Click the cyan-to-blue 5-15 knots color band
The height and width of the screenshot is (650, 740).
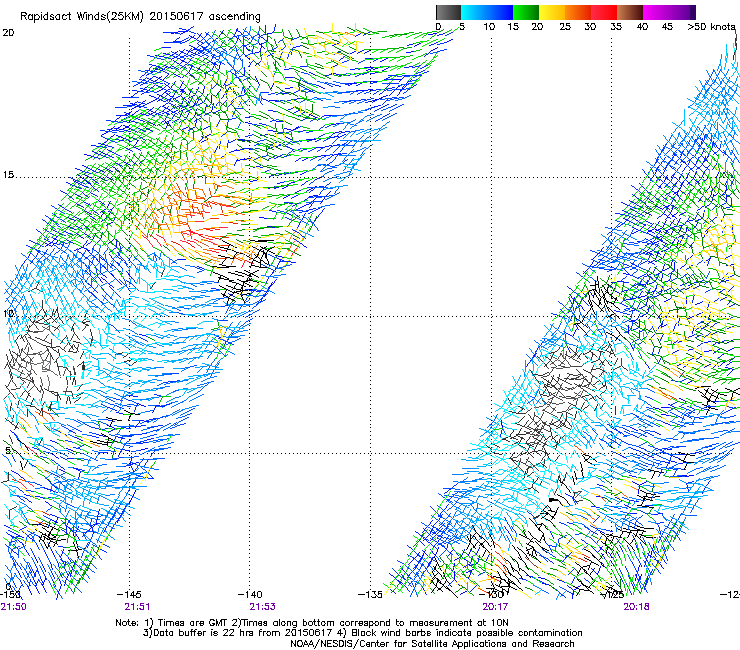point(487,12)
